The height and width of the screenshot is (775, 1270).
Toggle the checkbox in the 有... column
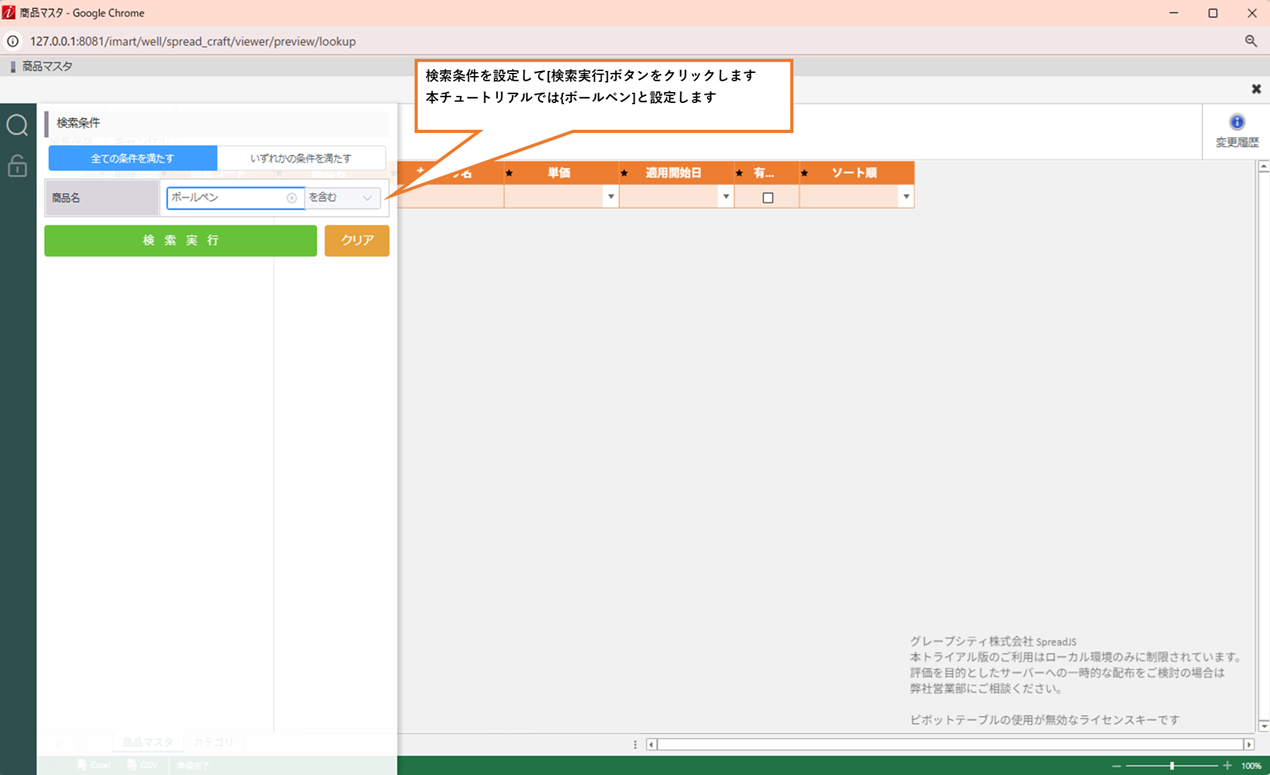(x=767, y=198)
